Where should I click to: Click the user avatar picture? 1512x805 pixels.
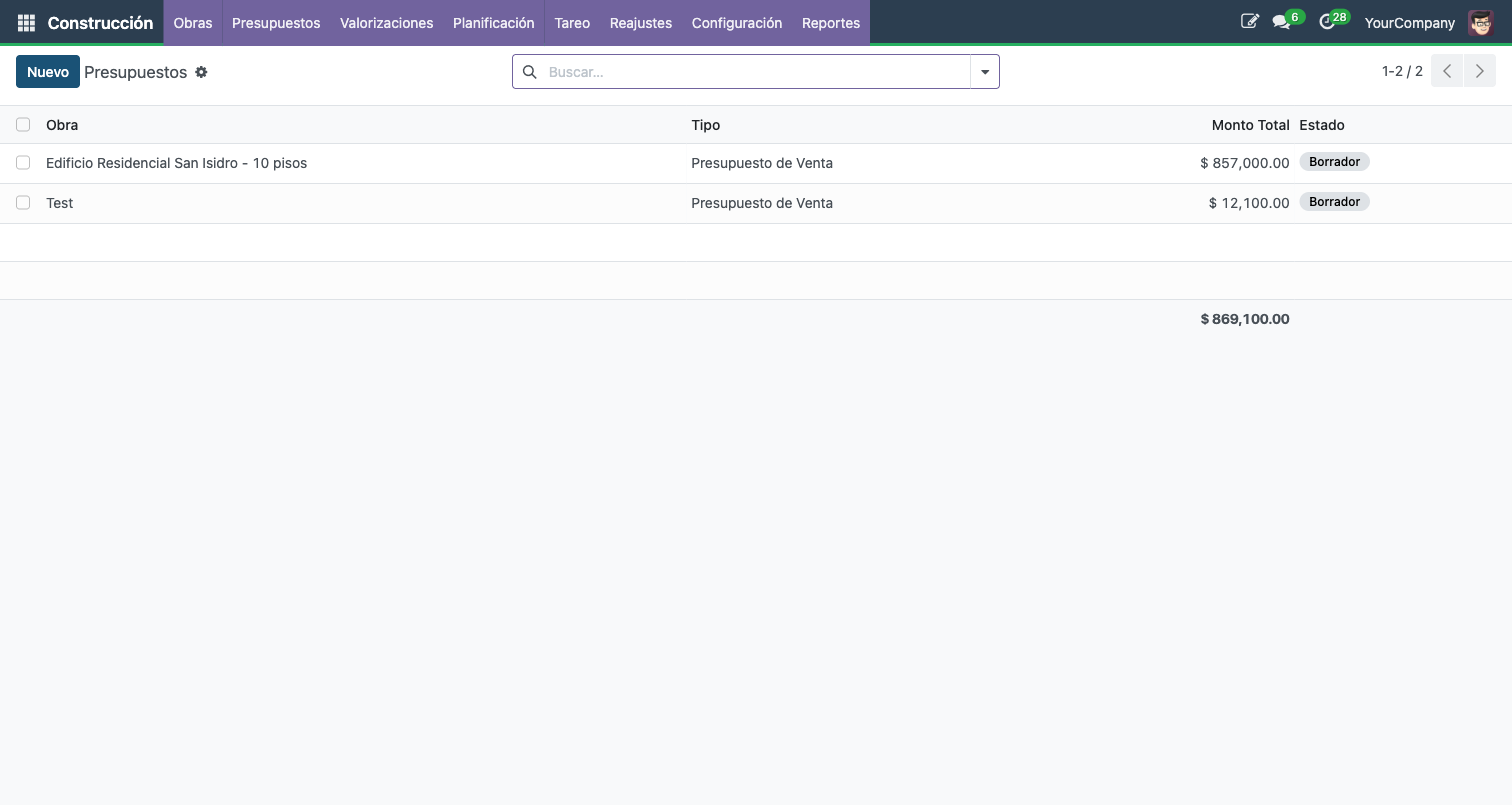[x=1480, y=22]
